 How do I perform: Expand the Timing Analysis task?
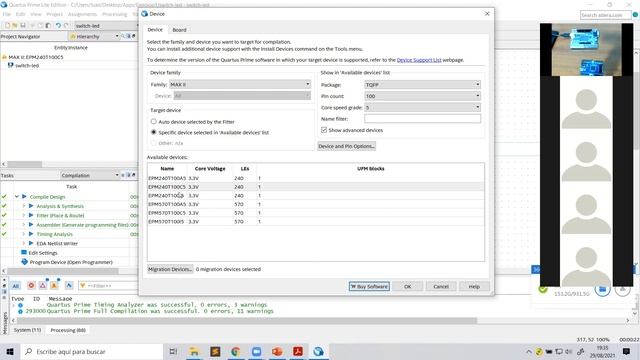(x=24, y=234)
